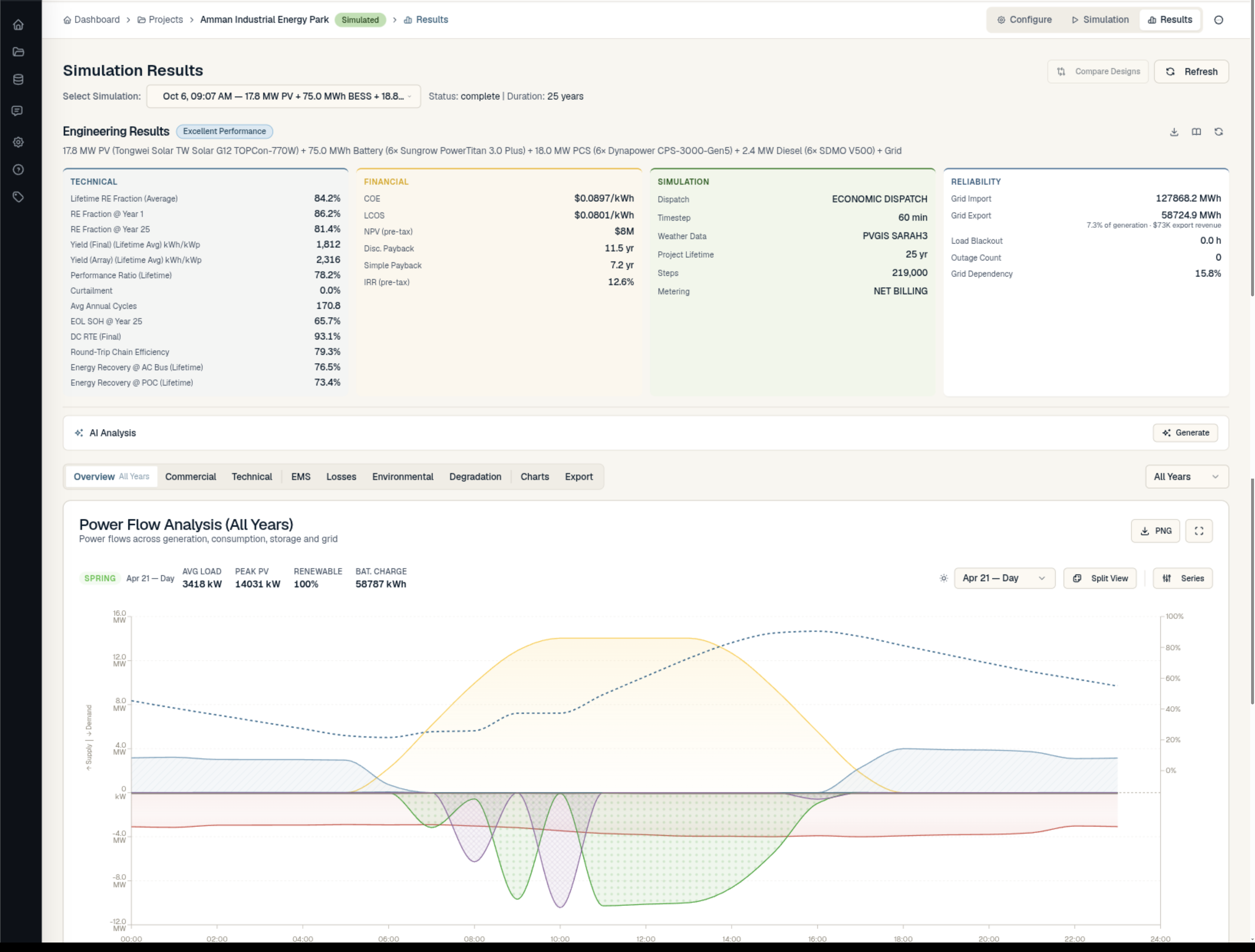Reload Engineering Results with the small refresh icon
Image resolution: width=1255 pixels, height=952 pixels.
click(1218, 132)
